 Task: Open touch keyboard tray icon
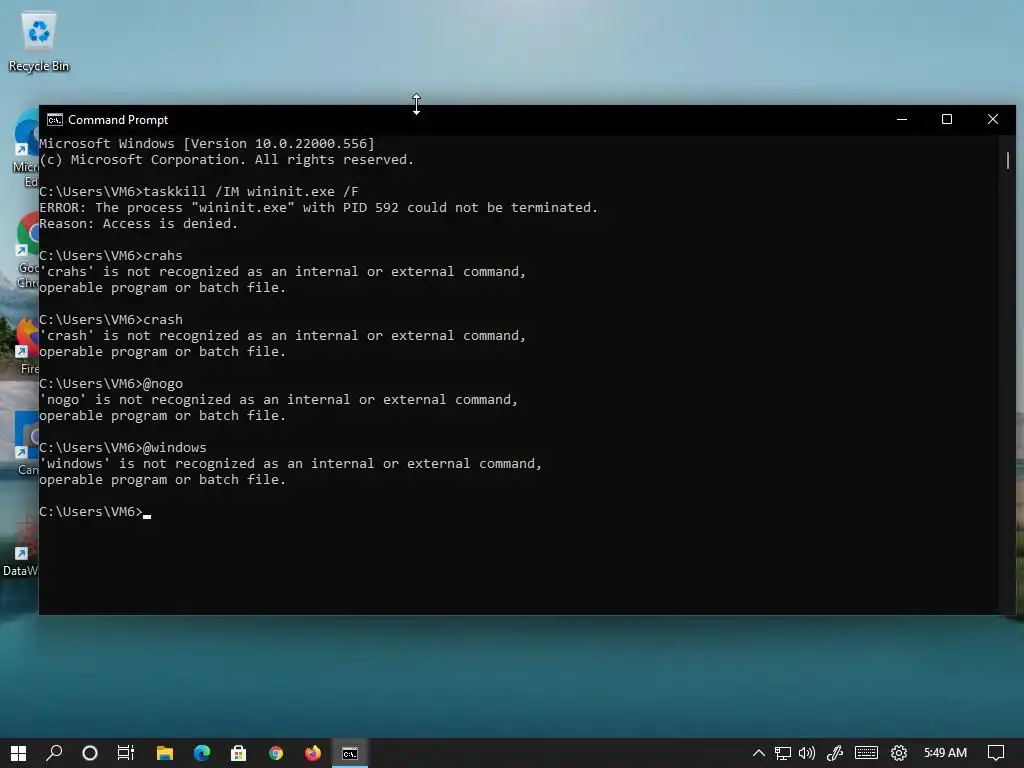(866, 753)
